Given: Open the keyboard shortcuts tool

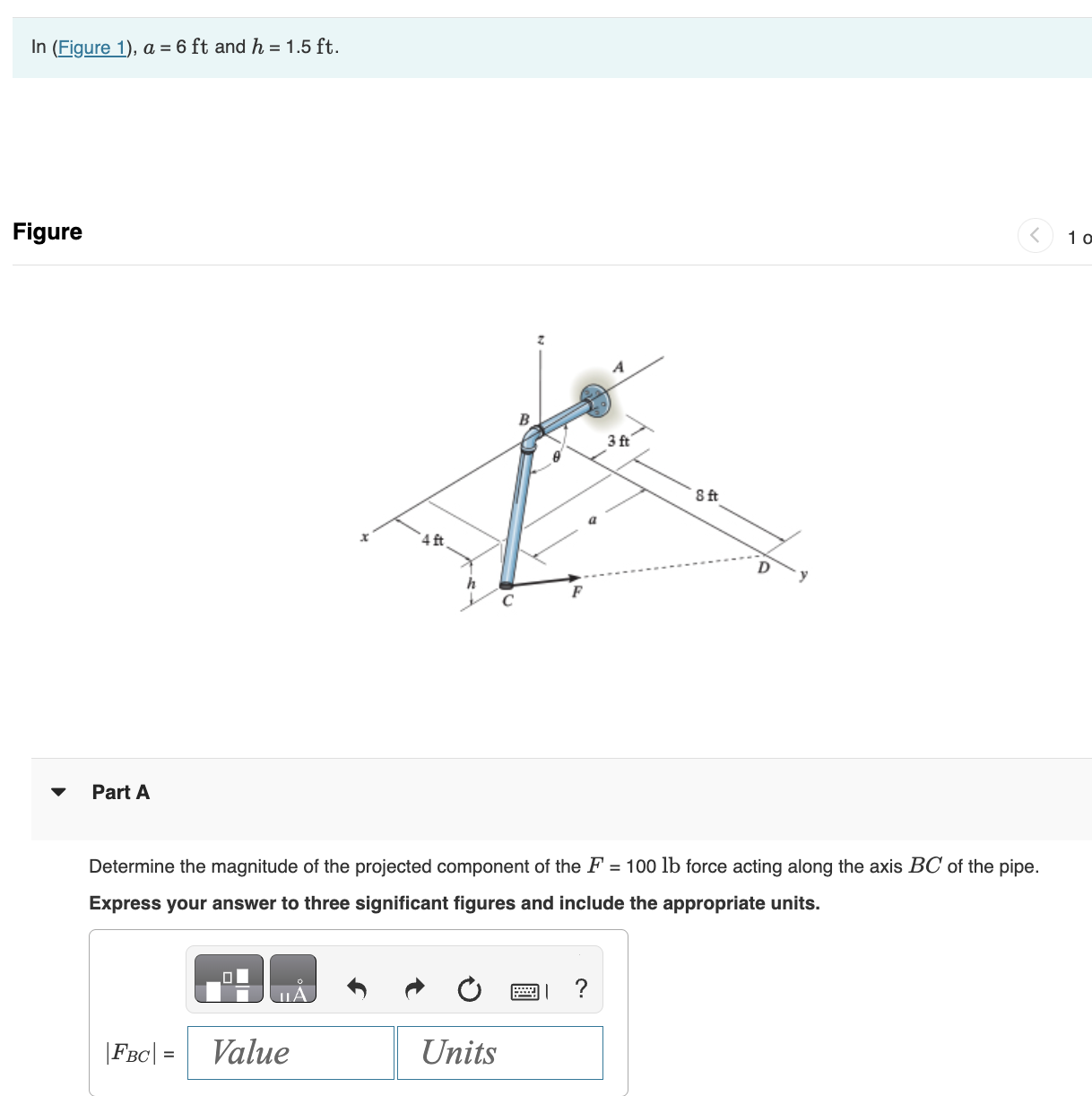Looking at the screenshot, I should [527, 990].
